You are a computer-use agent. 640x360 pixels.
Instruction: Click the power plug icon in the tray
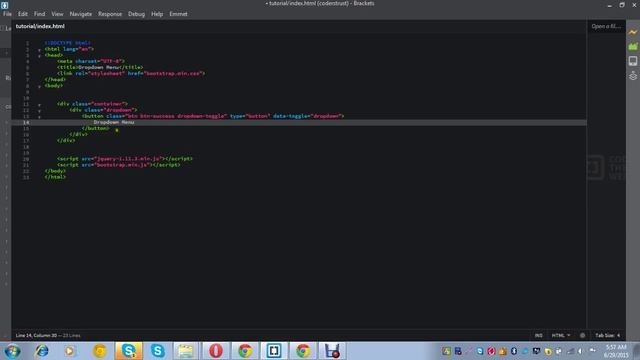click(x=592, y=350)
